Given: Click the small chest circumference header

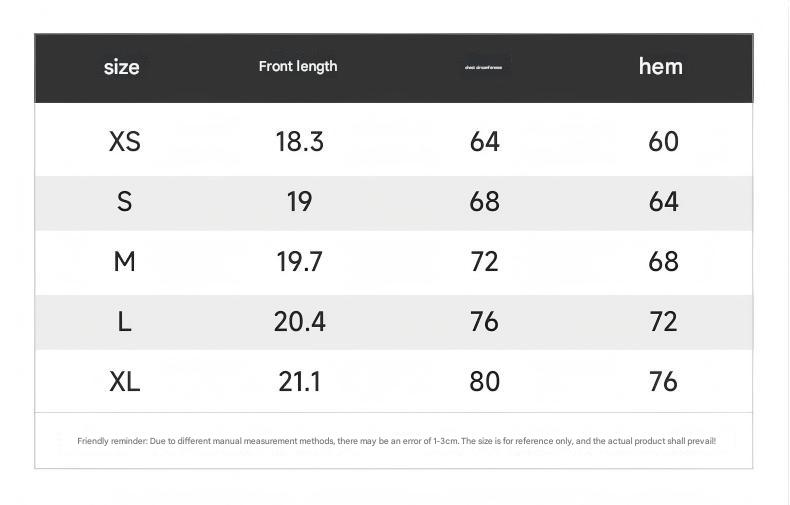Looking at the screenshot, I should 484,67.
